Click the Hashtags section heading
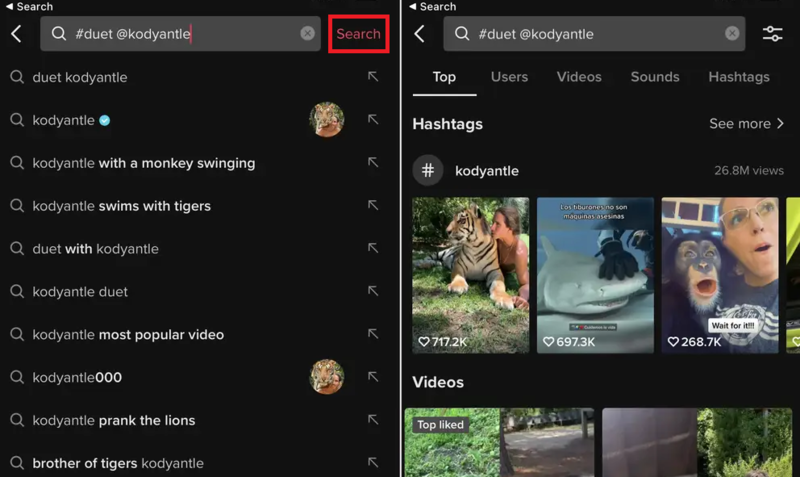The image size is (800, 477). [x=447, y=124]
